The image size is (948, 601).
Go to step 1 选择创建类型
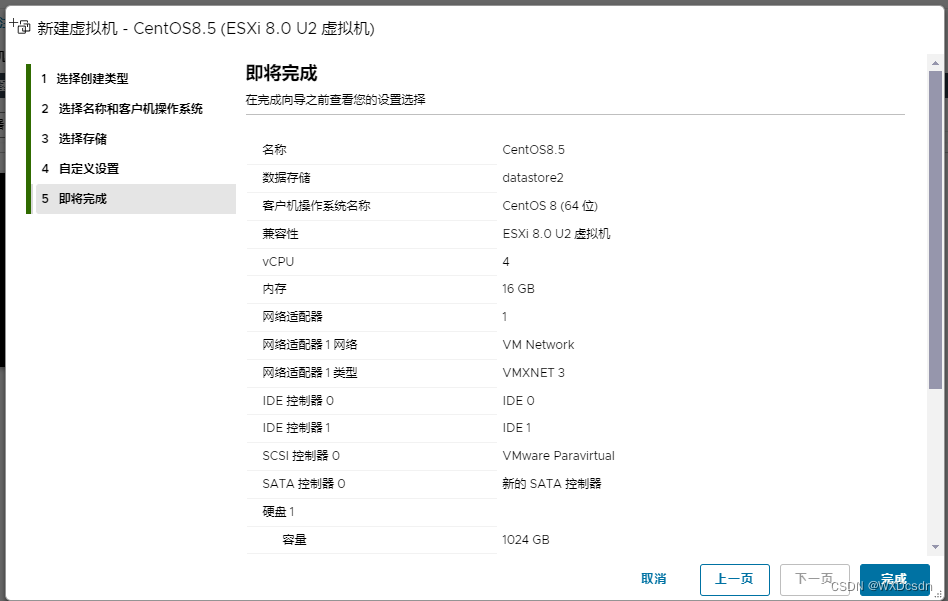pos(85,79)
